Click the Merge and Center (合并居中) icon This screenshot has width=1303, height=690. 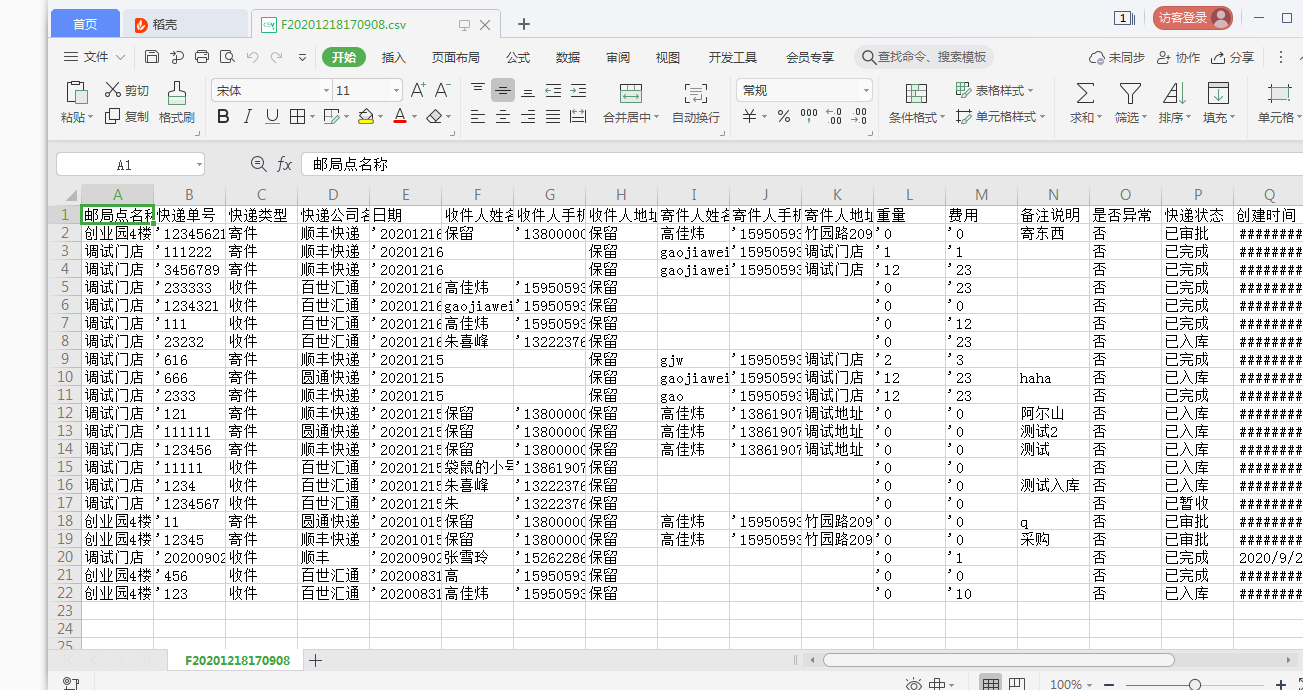coord(631,94)
